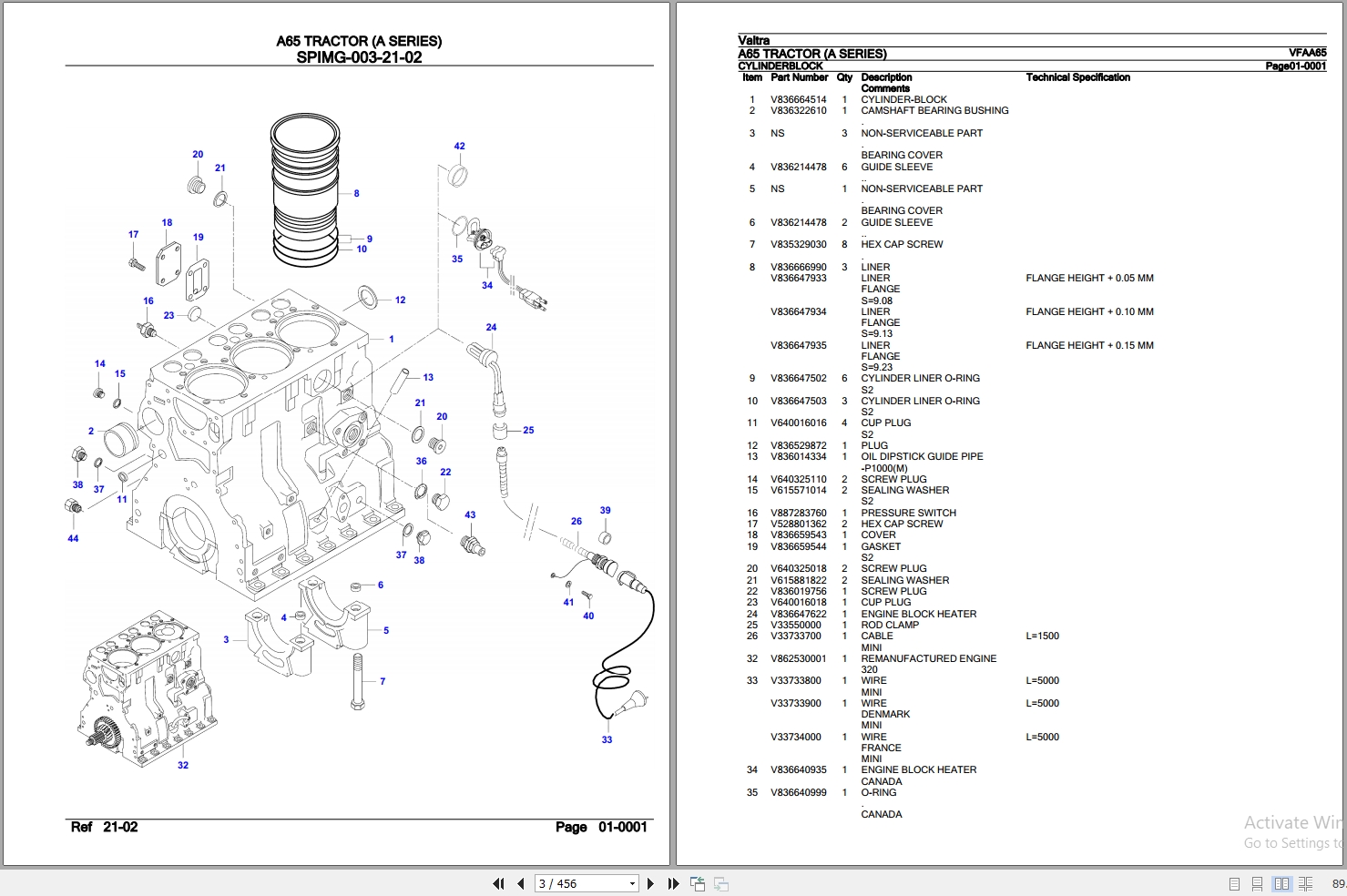Click the REMANUFACTURED ENGINE description
Screen dimensions: 1347x896
928,659
